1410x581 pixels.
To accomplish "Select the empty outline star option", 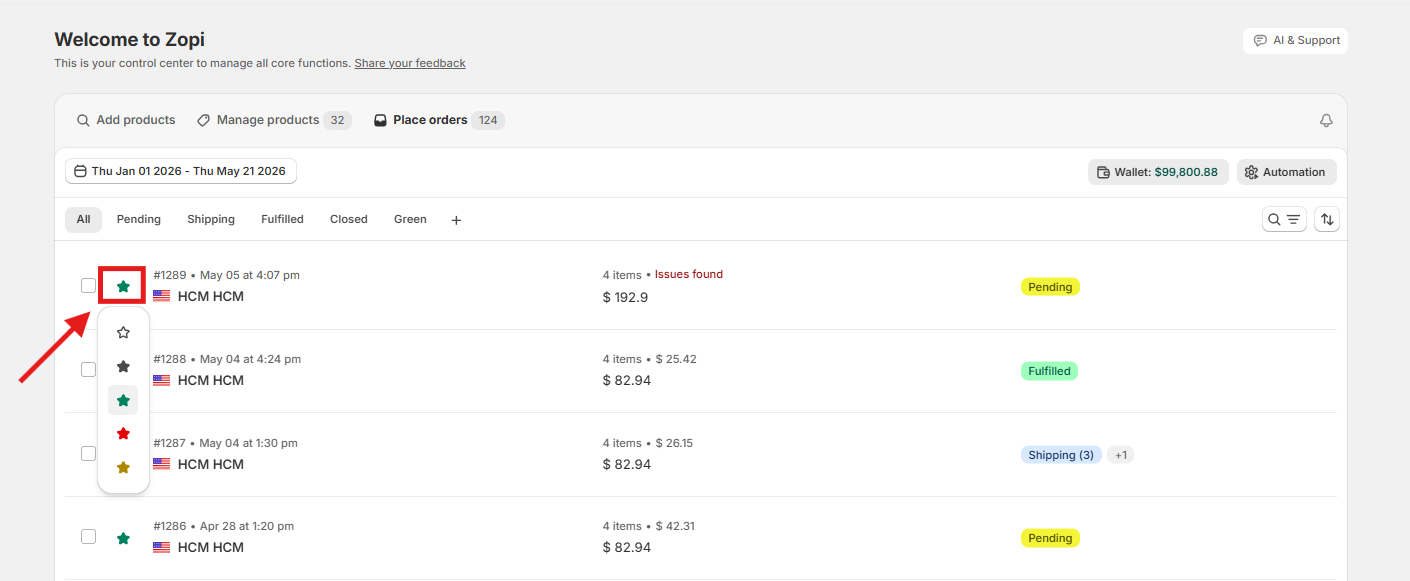I will point(123,333).
